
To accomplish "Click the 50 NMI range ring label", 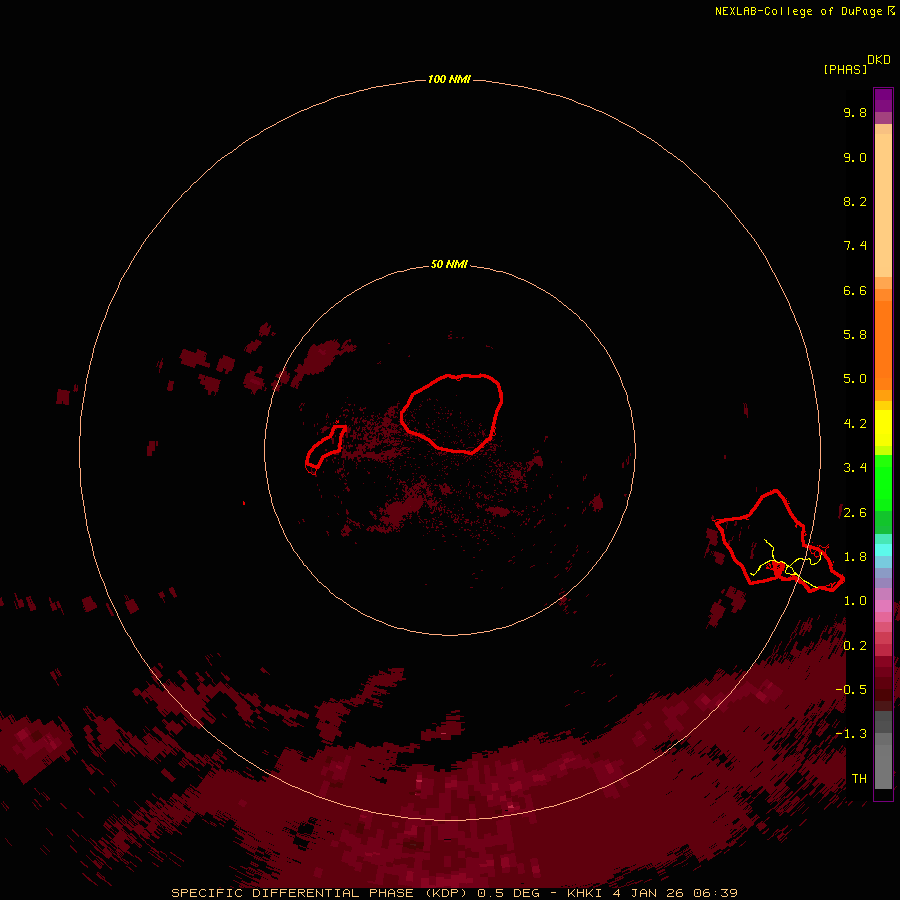I will 449,265.
